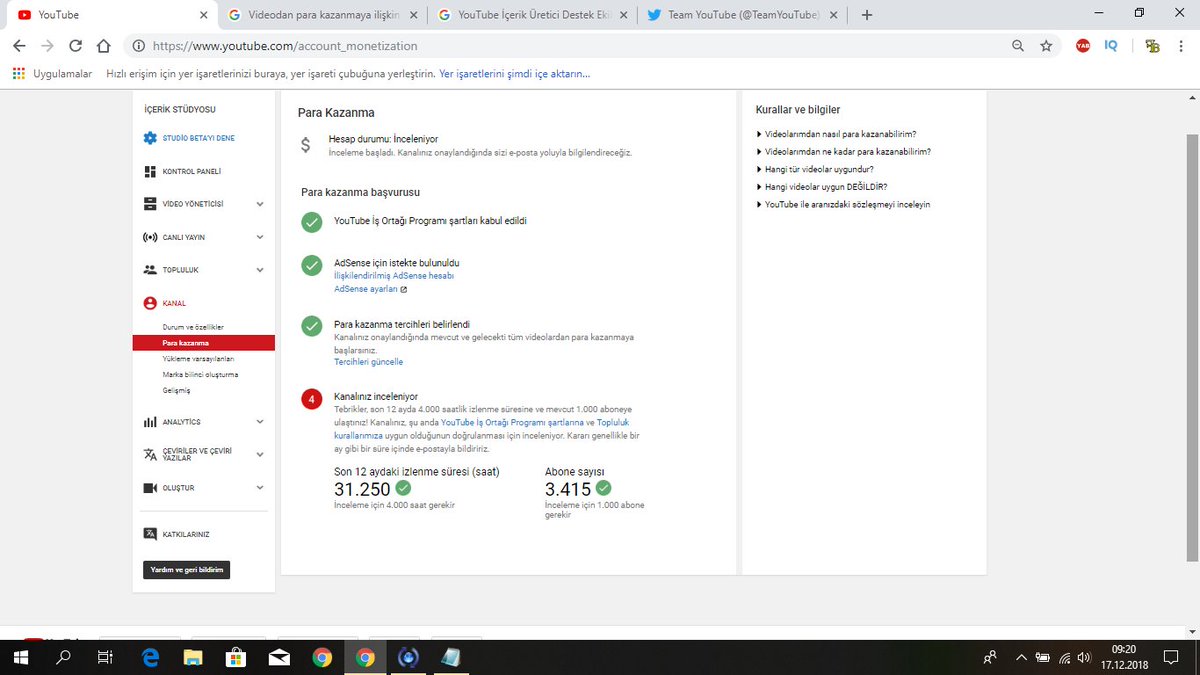
Task: Click the IQ extension icon
Action: click(x=1110, y=45)
